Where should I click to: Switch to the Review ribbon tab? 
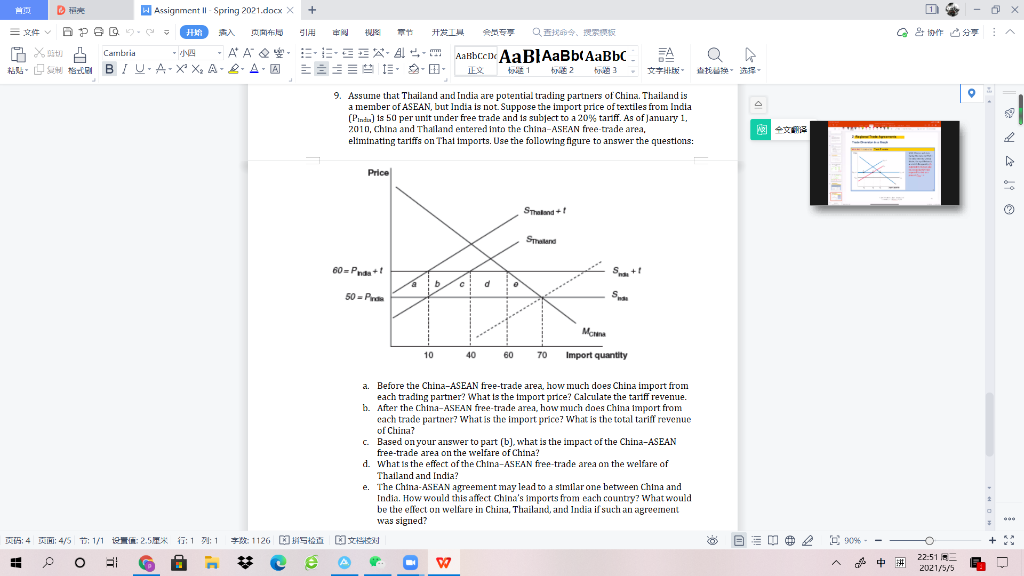[x=340, y=32]
